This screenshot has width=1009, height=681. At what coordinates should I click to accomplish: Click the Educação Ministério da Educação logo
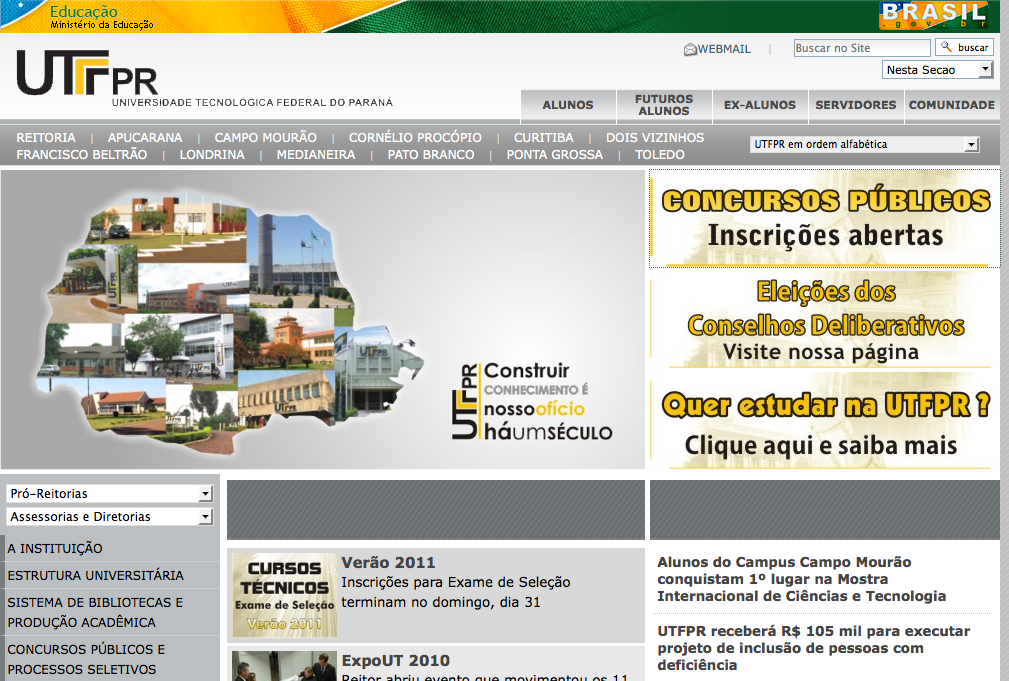coord(102,17)
